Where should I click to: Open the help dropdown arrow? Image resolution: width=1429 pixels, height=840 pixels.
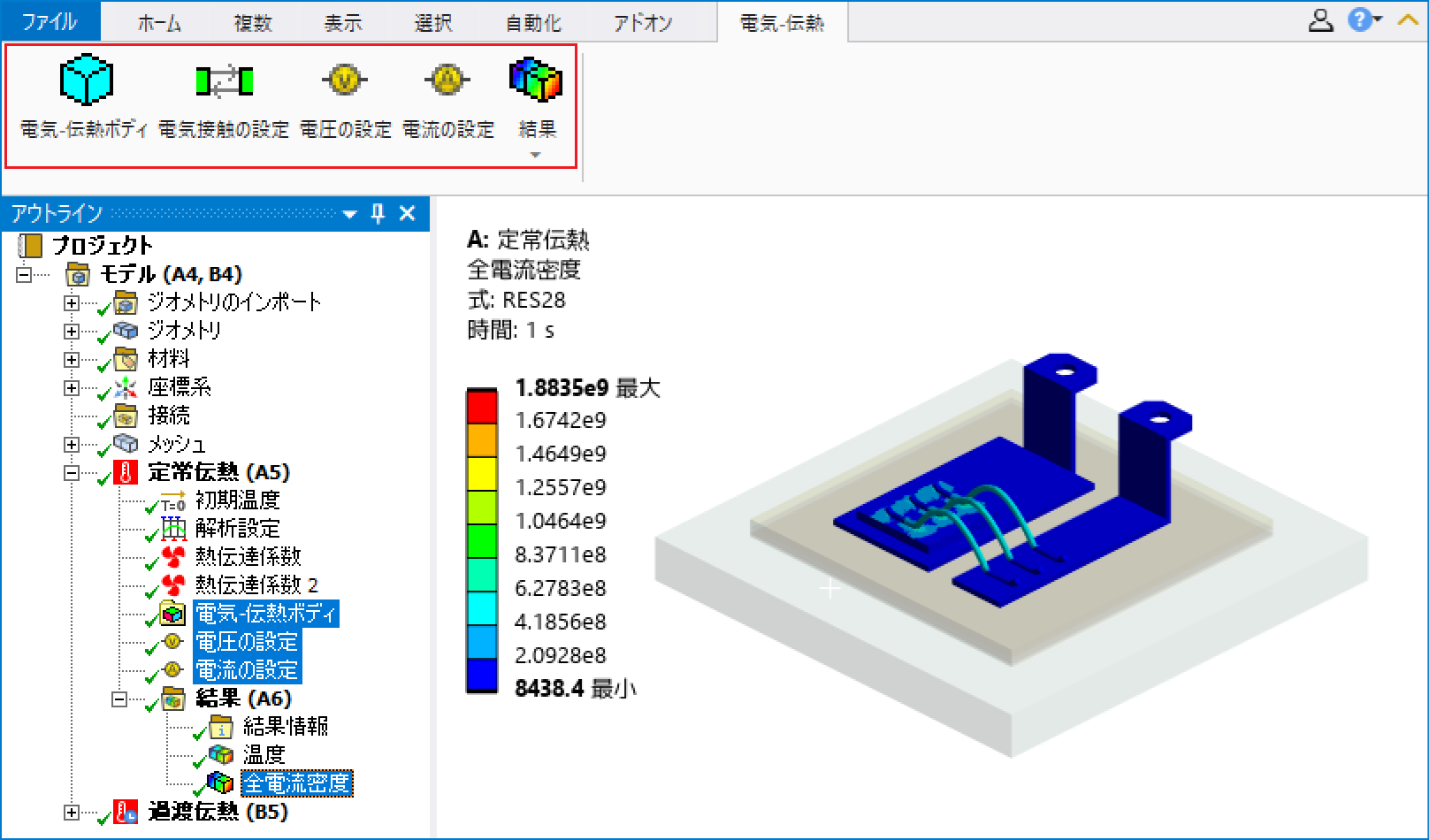pos(1378,19)
